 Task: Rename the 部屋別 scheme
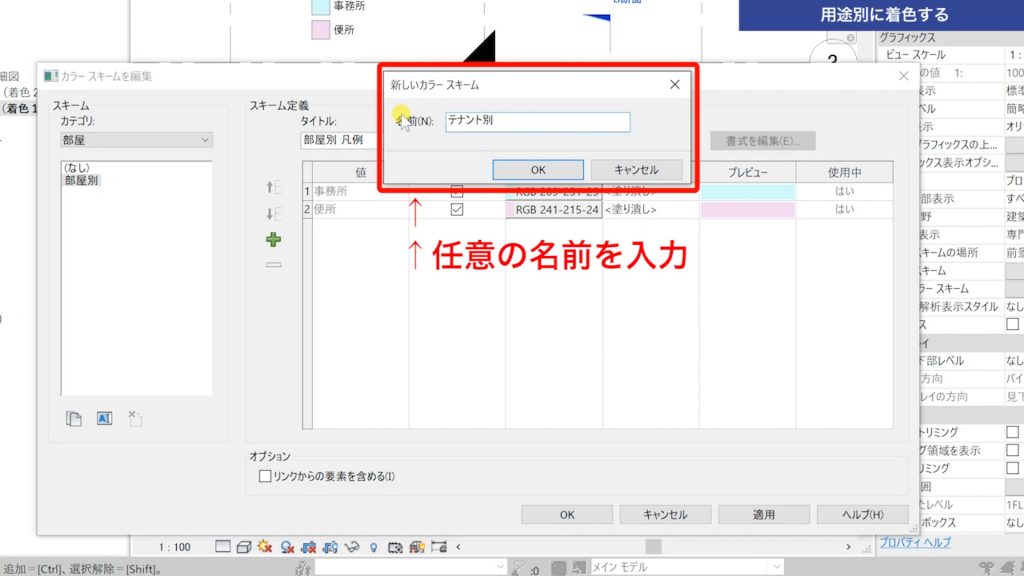click(104, 418)
